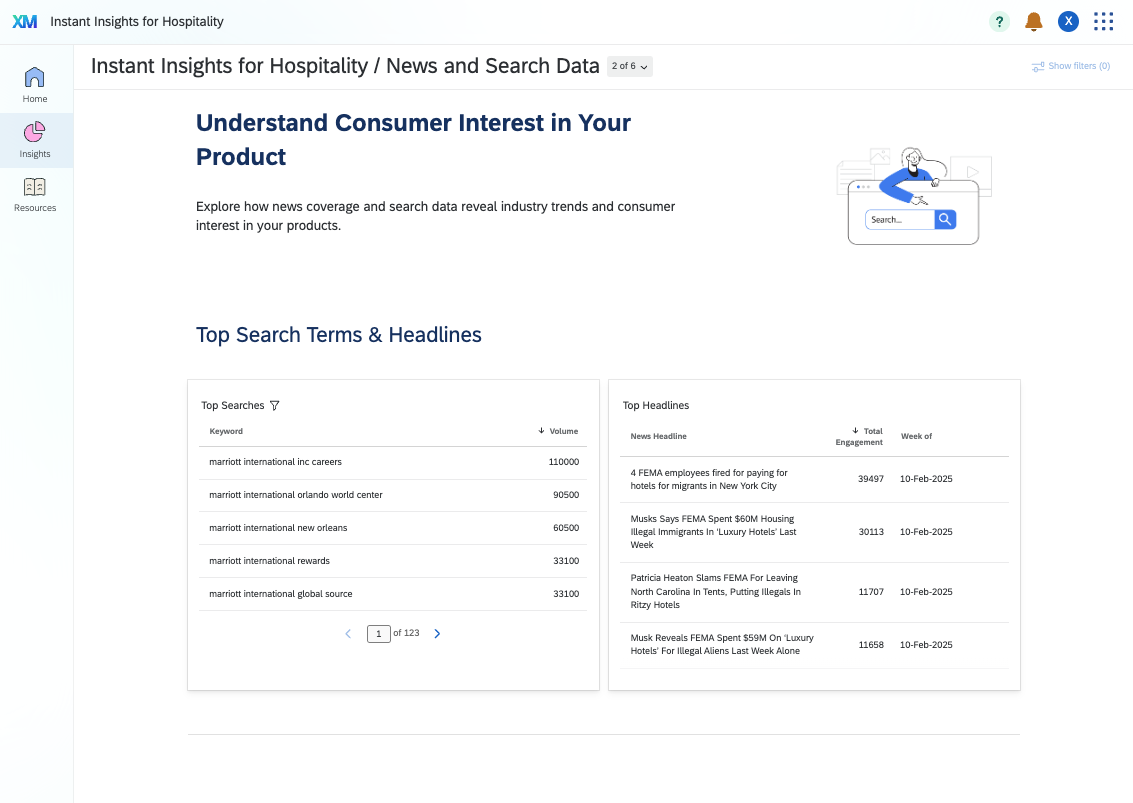Open the notifications bell
This screenshot has width=1133, height=803.
click(1034, 22)
